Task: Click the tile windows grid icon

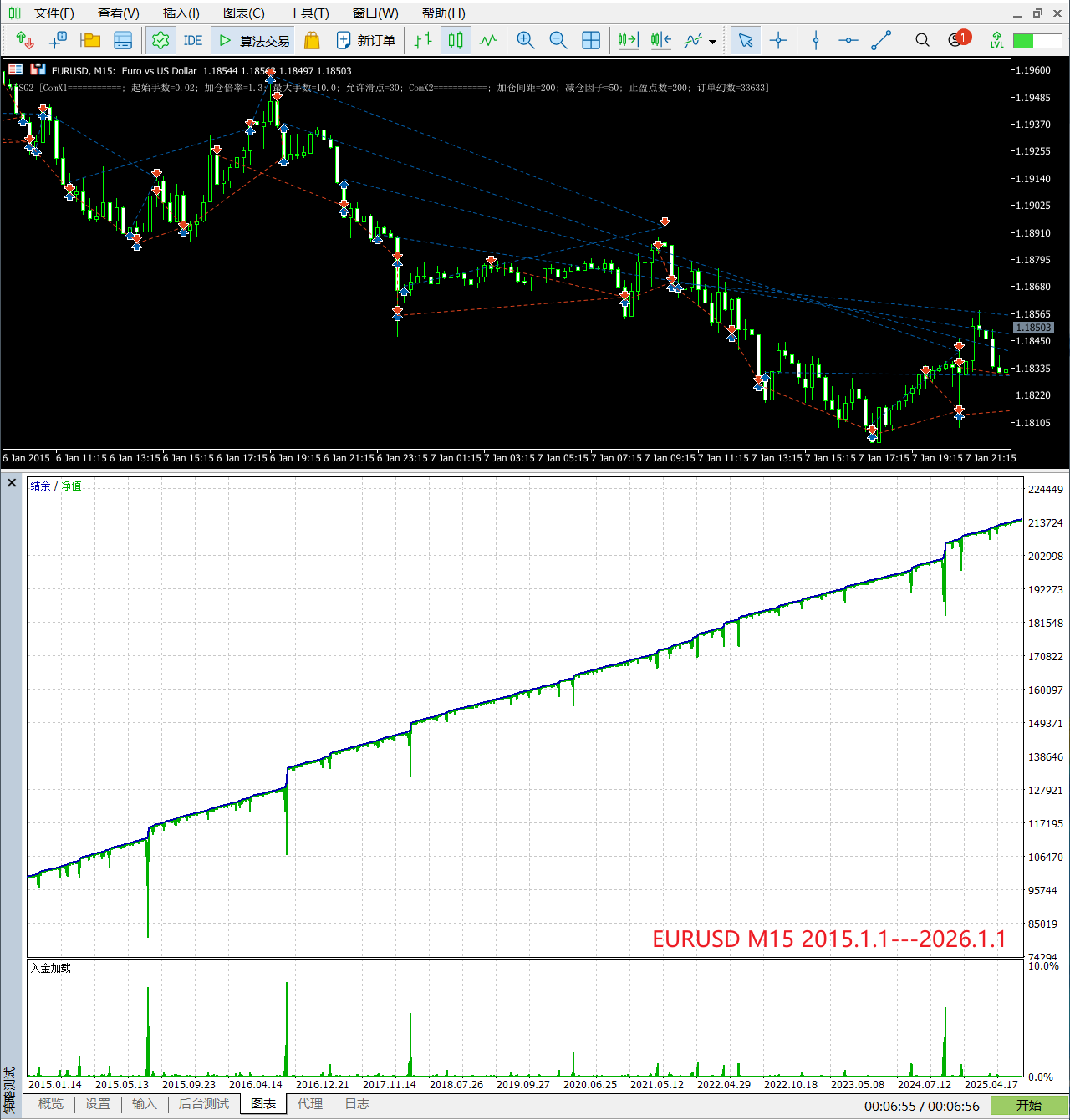Action: [x=591, y=40]
